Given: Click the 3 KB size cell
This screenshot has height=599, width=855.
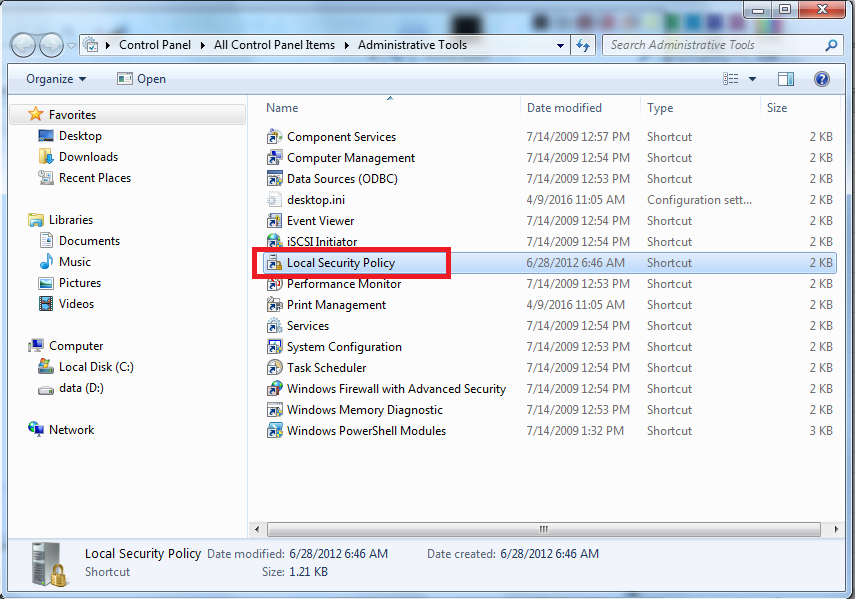Looking at the screenshot, I should (821, 431).
